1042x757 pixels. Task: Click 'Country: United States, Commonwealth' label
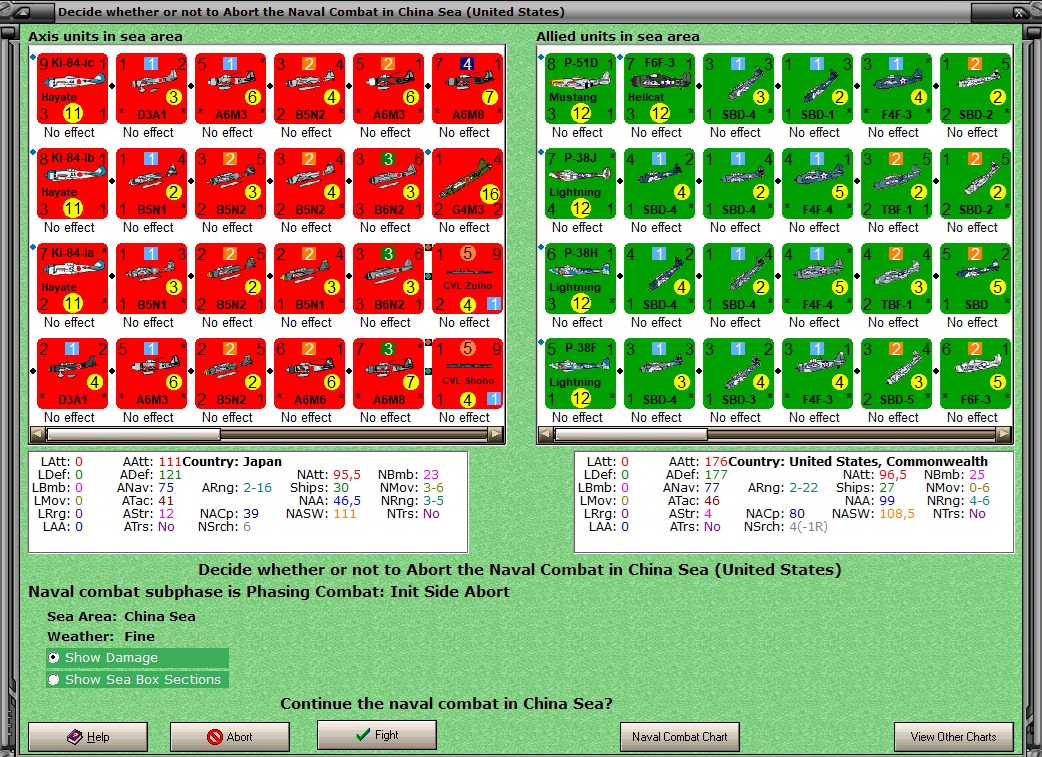tap(858, 462)
